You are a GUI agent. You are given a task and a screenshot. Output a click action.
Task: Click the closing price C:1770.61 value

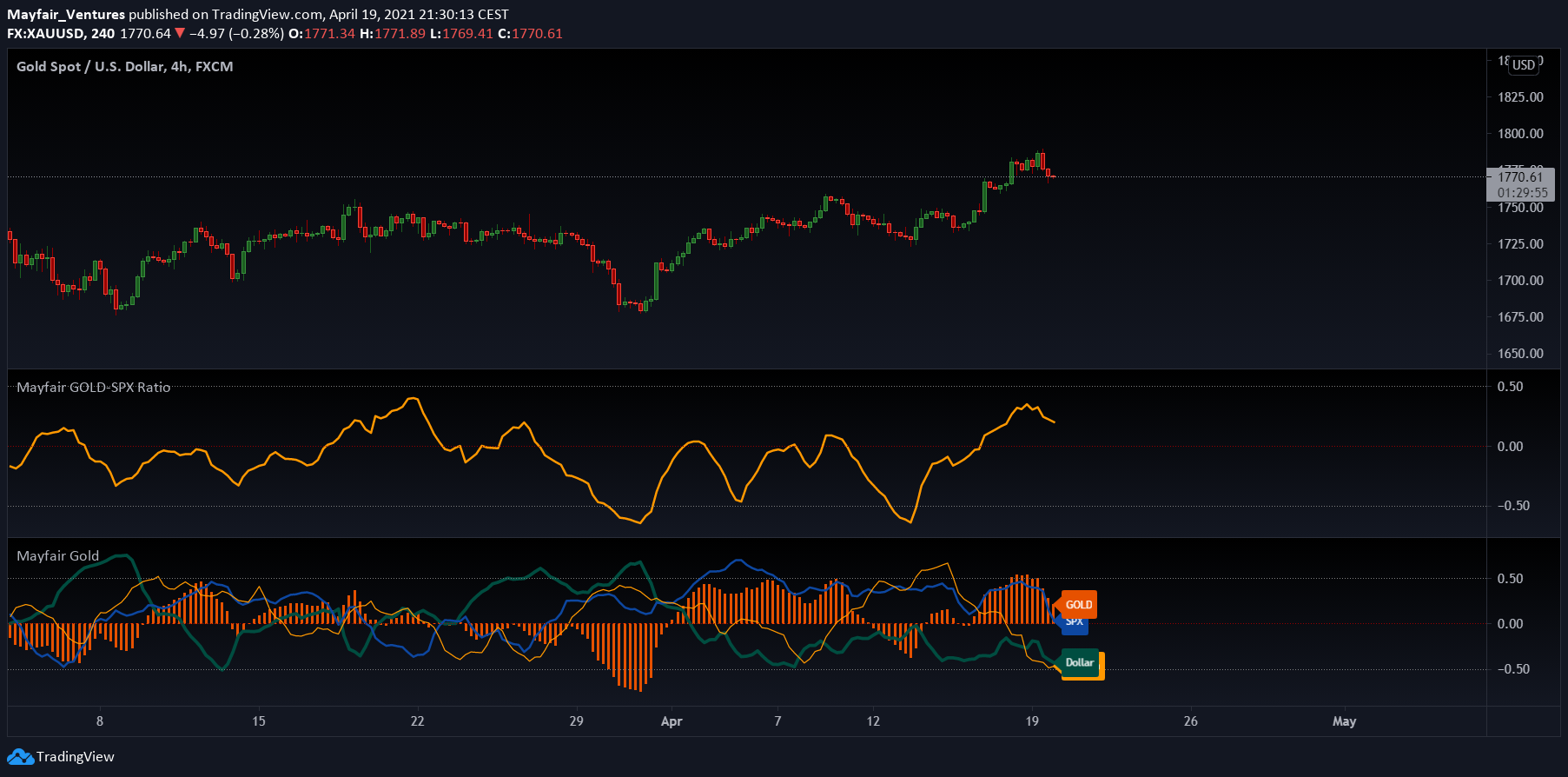tap(530, 34)
